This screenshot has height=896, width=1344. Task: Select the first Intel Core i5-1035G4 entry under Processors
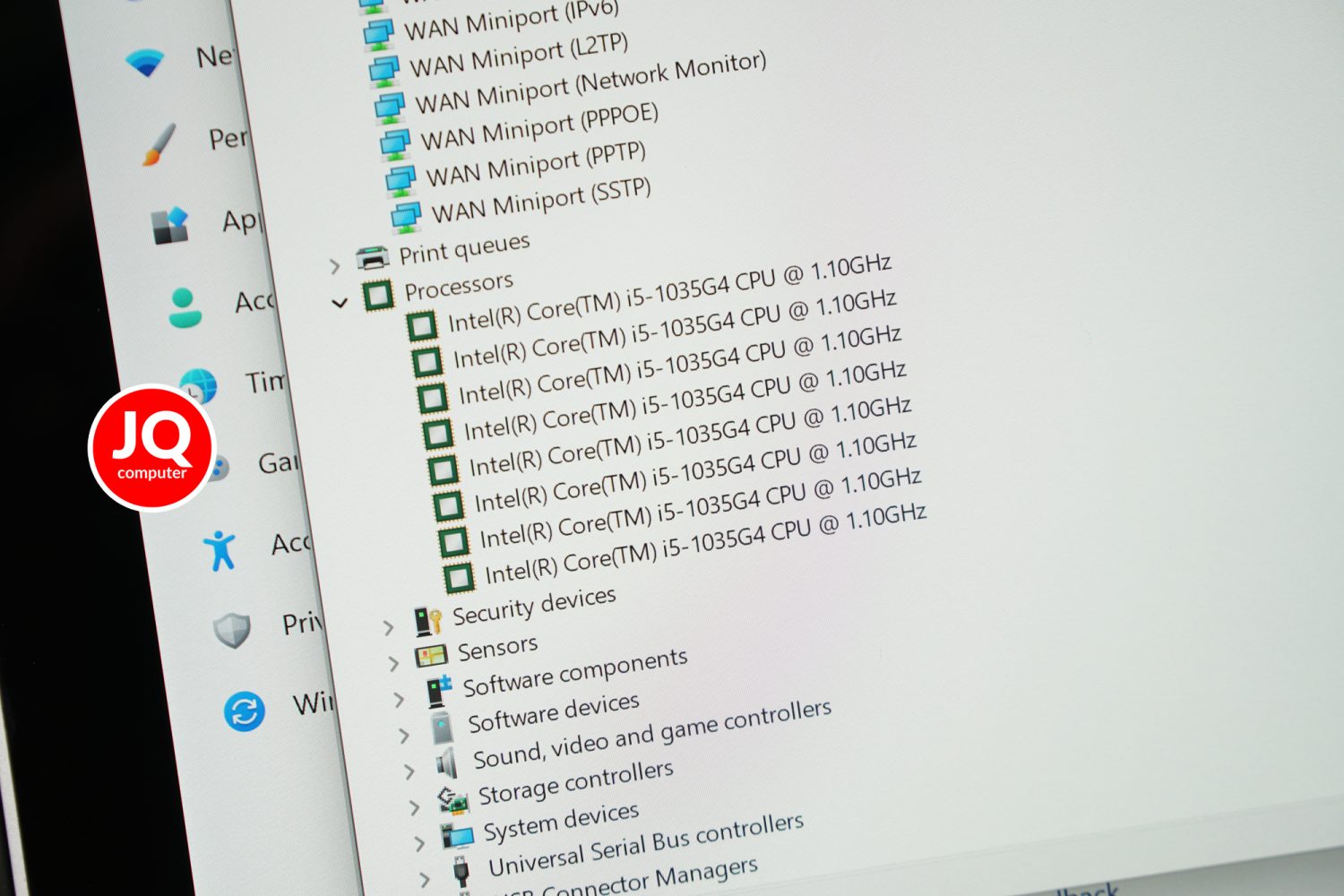[669, 294]
